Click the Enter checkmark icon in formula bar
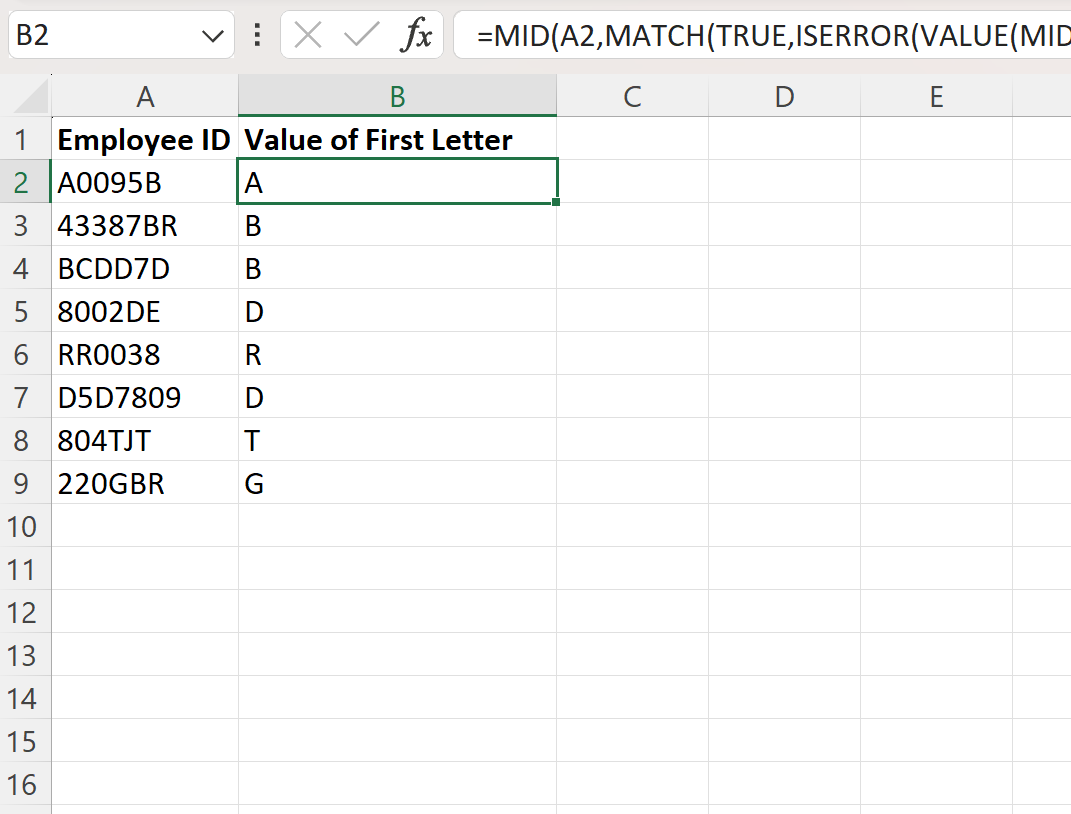The image size is (1071, 814). [361, 34]
